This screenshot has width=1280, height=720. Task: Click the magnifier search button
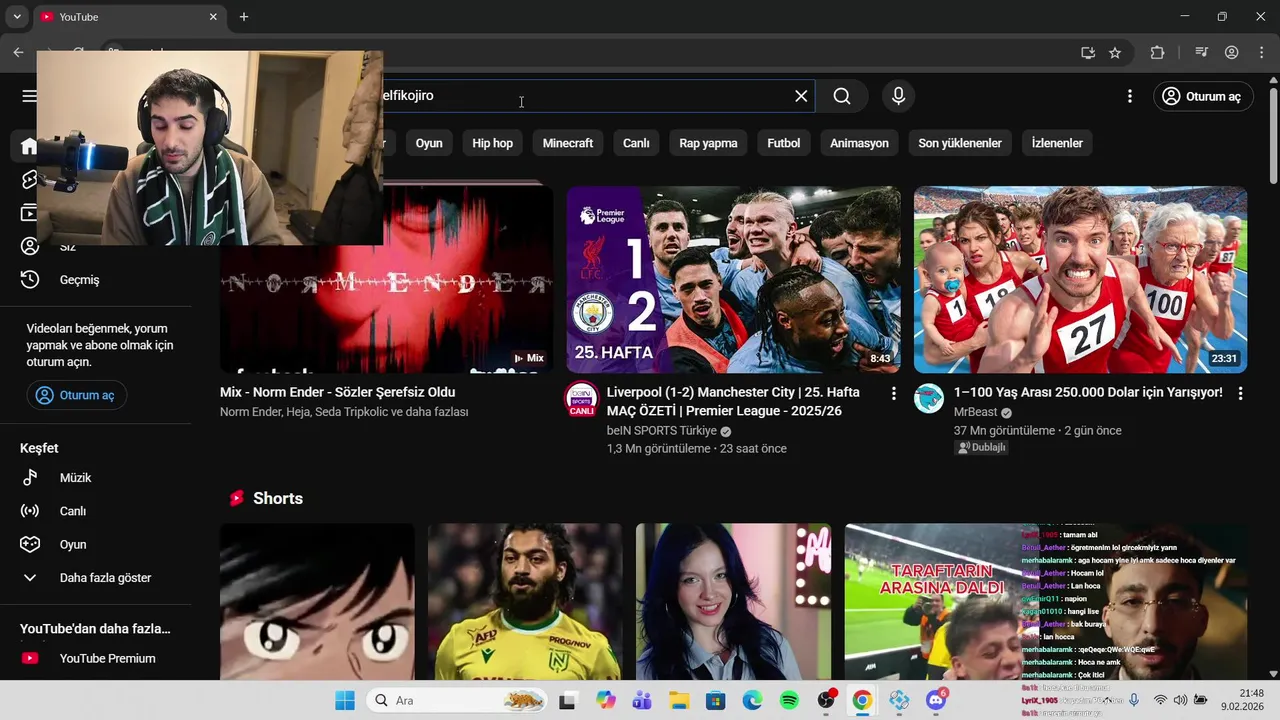(842, 96)
